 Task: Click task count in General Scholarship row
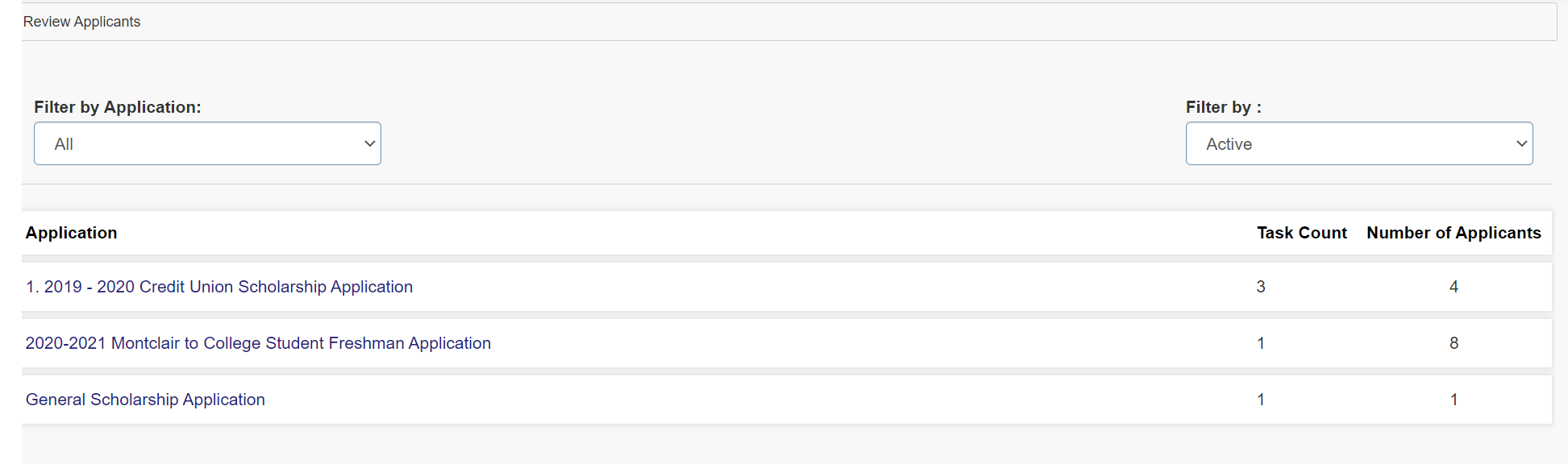click(x=1261, y=400)
